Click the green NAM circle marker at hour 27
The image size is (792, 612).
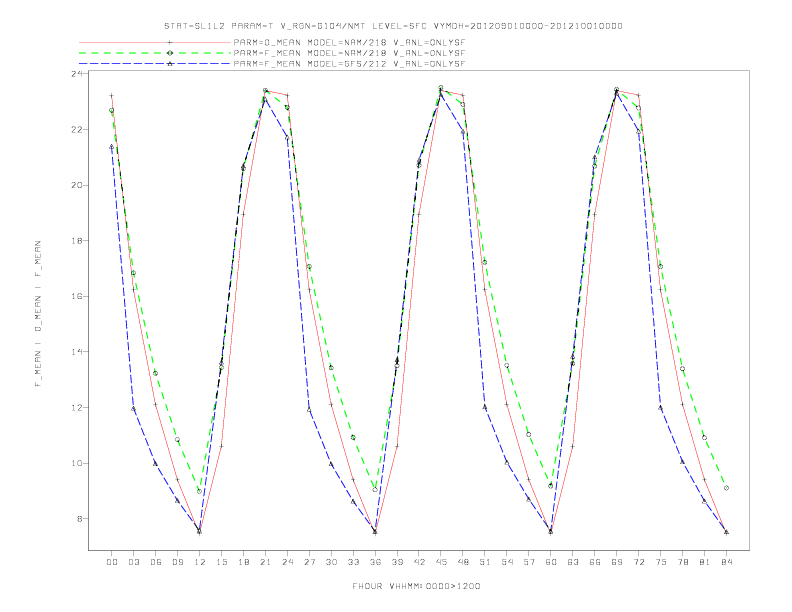click(x=309, y=267)
